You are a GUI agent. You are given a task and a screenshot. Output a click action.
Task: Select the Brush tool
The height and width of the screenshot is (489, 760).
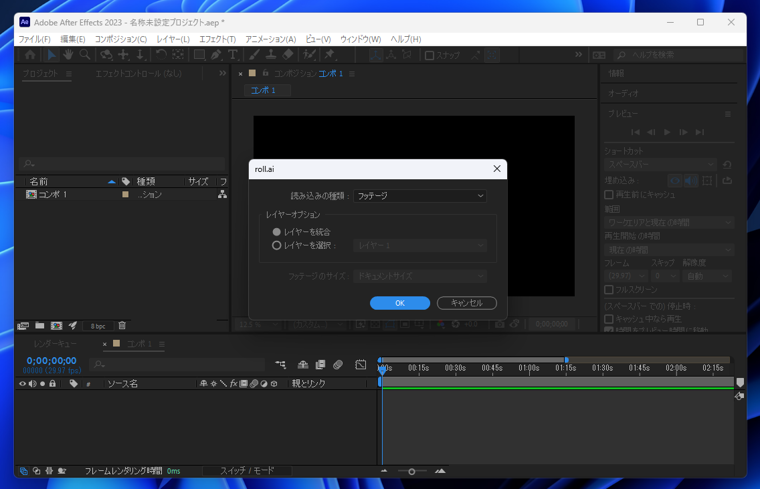click(x=254, y=55)
